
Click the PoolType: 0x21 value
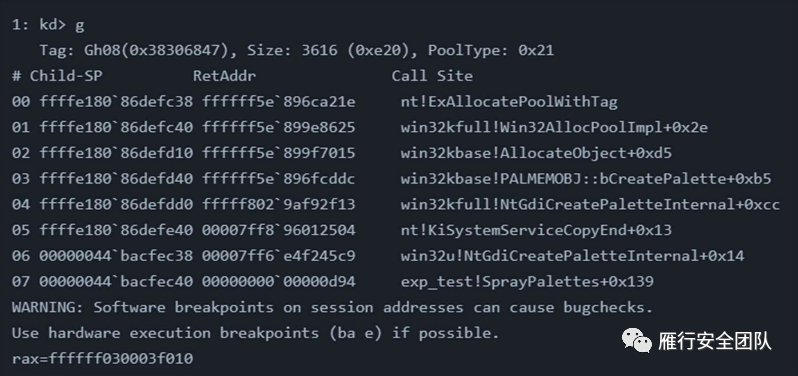point(491,50)
